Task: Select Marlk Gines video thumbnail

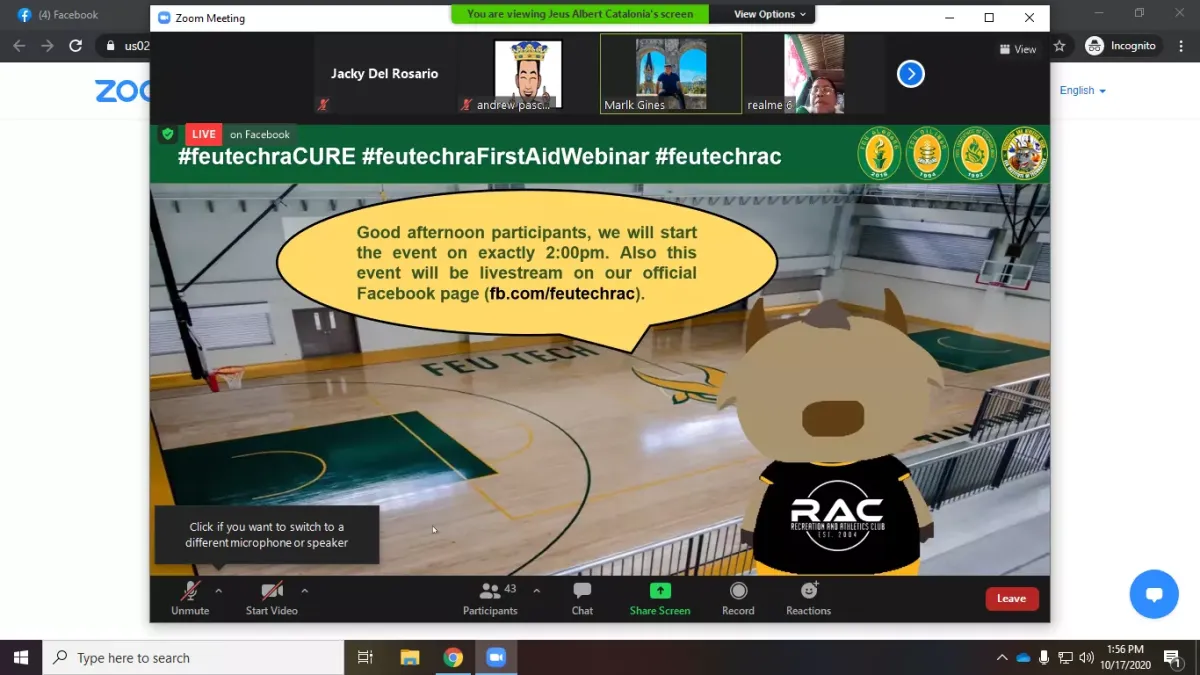Action: point(671,74)
